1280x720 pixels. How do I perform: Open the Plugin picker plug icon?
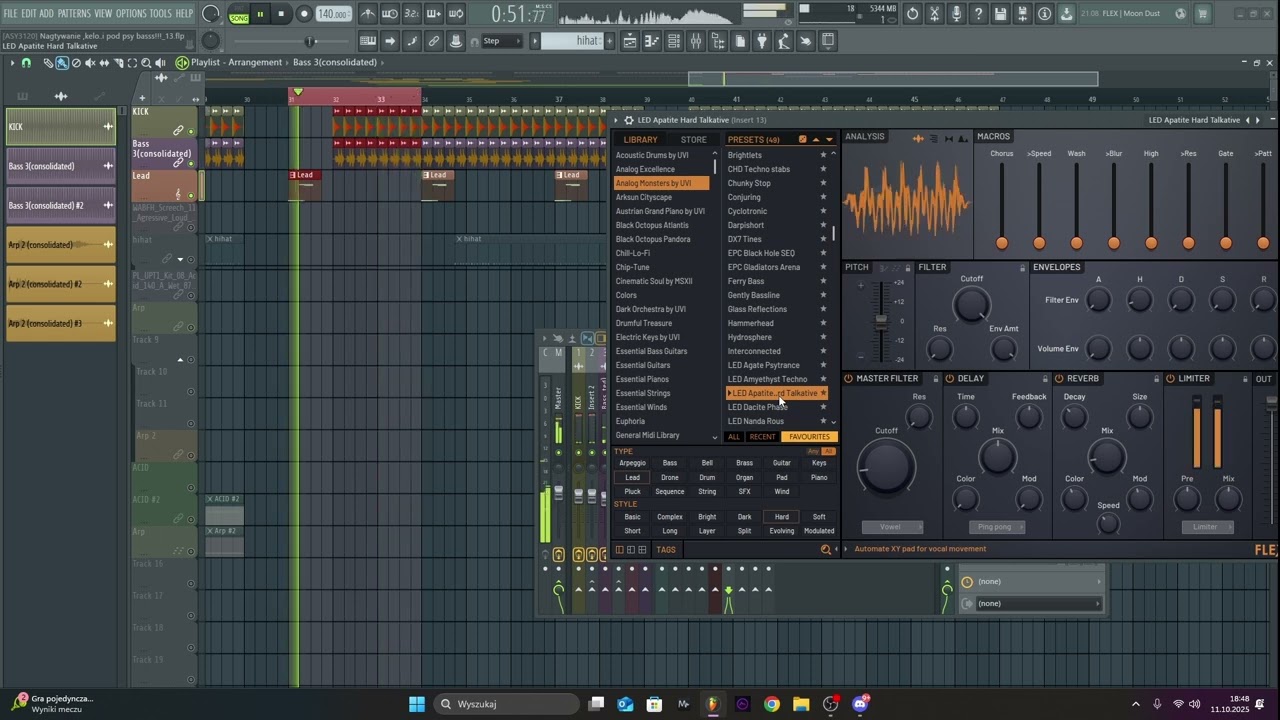pyautogui.click(x=762, y=41)
